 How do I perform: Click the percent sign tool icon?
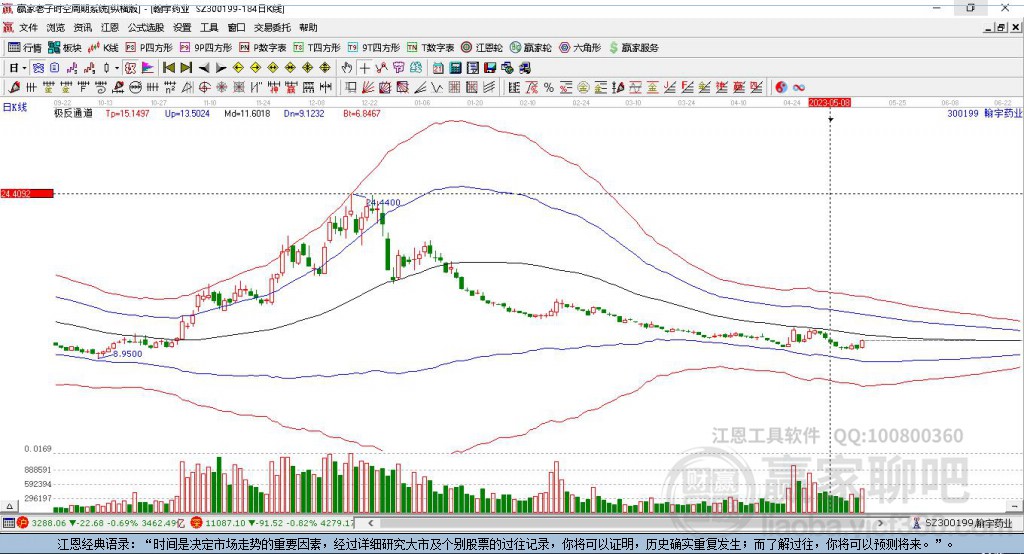(x=549, y=88)
